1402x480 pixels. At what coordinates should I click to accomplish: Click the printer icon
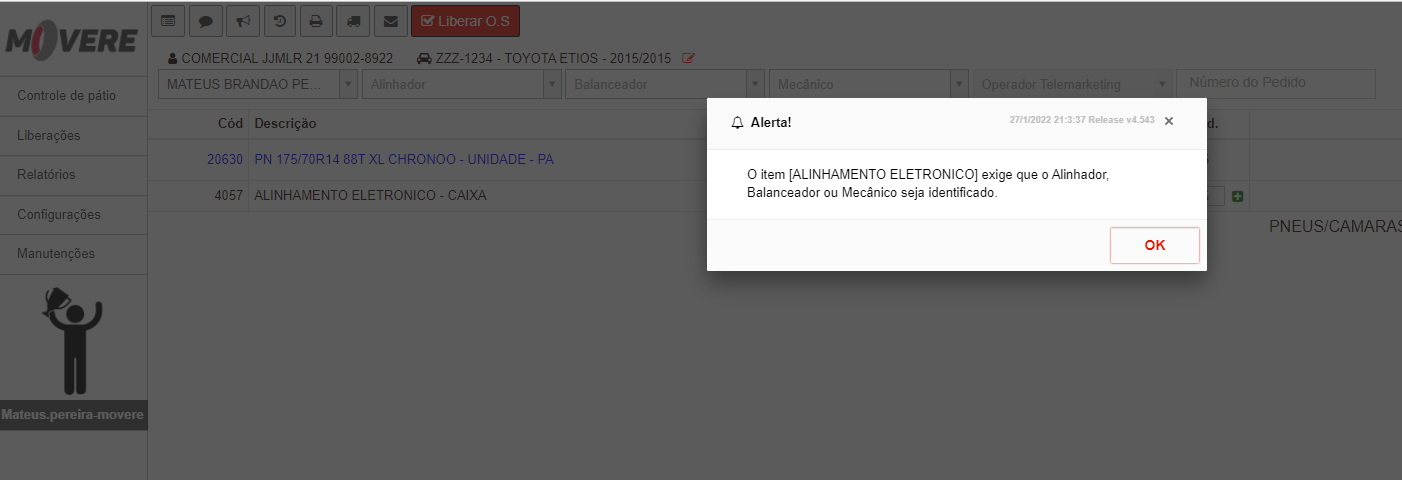tap(316, 20)
